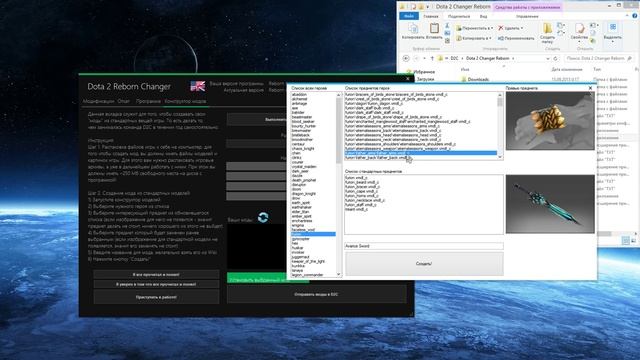
Task: Select 'furion_cape.vmdl_c' standard item
Action: [362, 191]
